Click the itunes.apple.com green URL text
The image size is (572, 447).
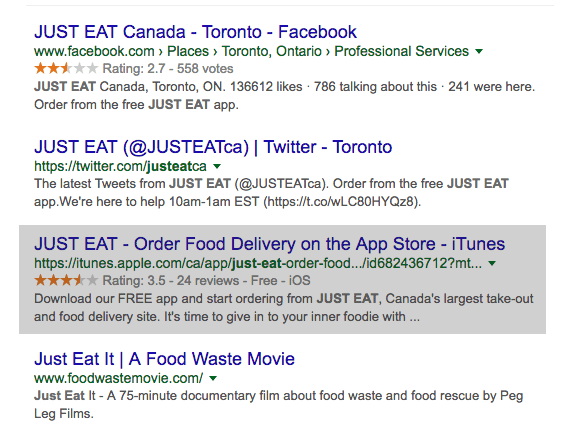[x=258, y=263]
